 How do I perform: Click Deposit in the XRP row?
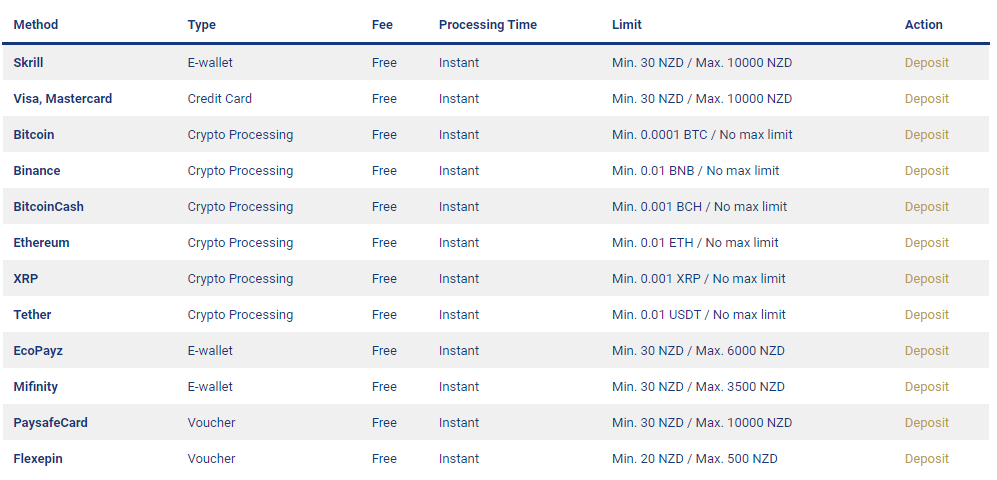(x=926, y=279)
